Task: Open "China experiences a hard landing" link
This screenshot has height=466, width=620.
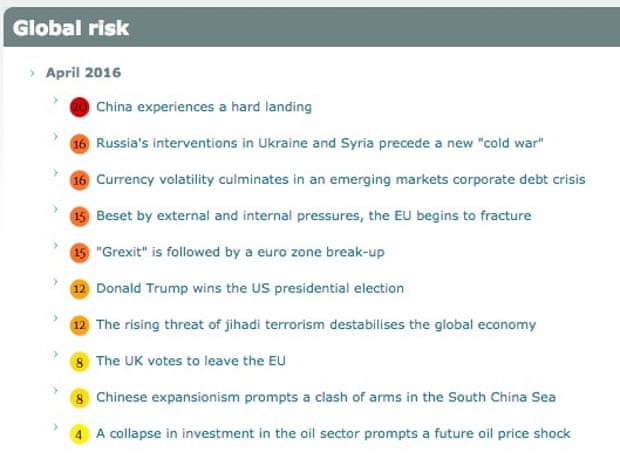Action: pos(204,107)
